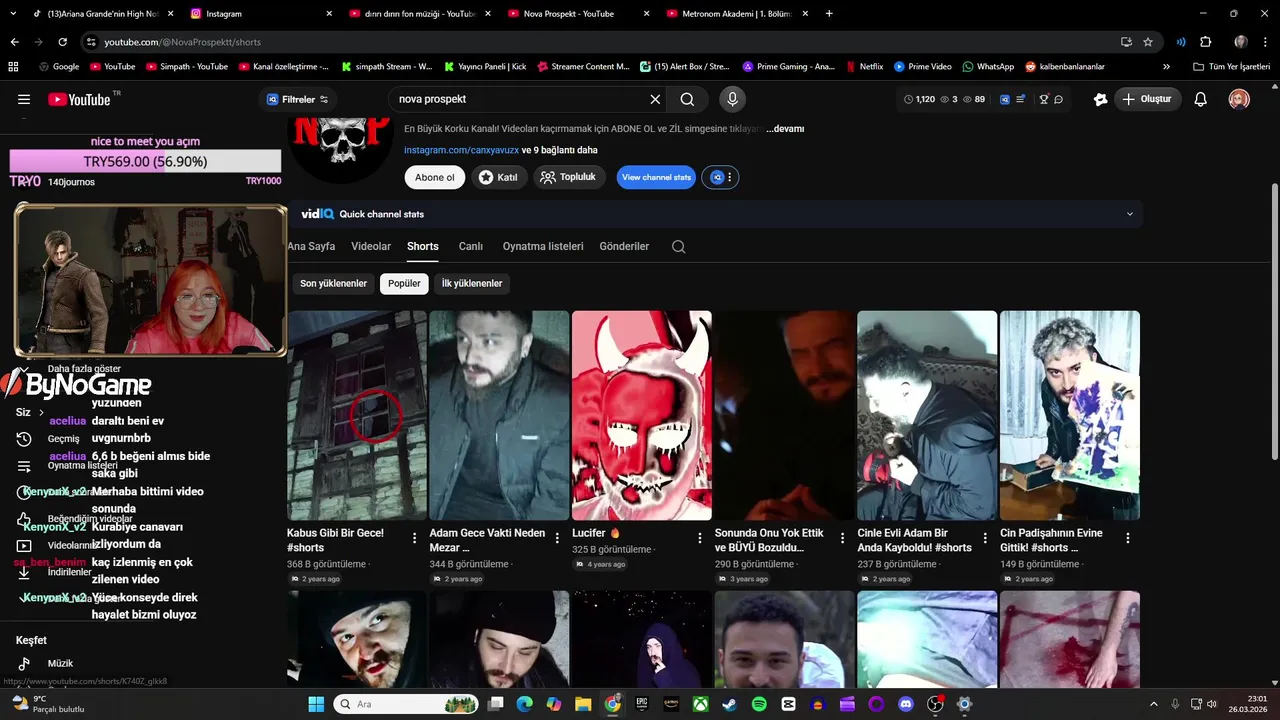Launch Epic Games from the taskbar
Screen dimensions: 1280x720
pos(641,704)
